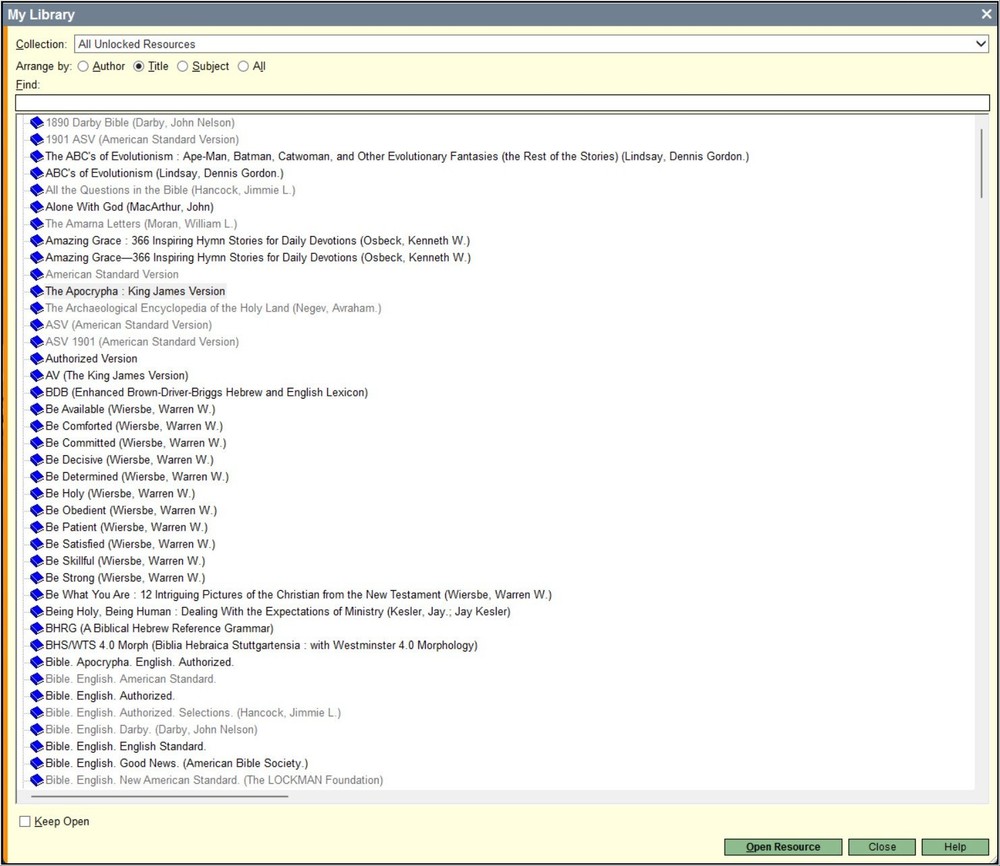Select All the Questions in the Bible
This screenshot has width=1000, height=866.
click(170, 190)
